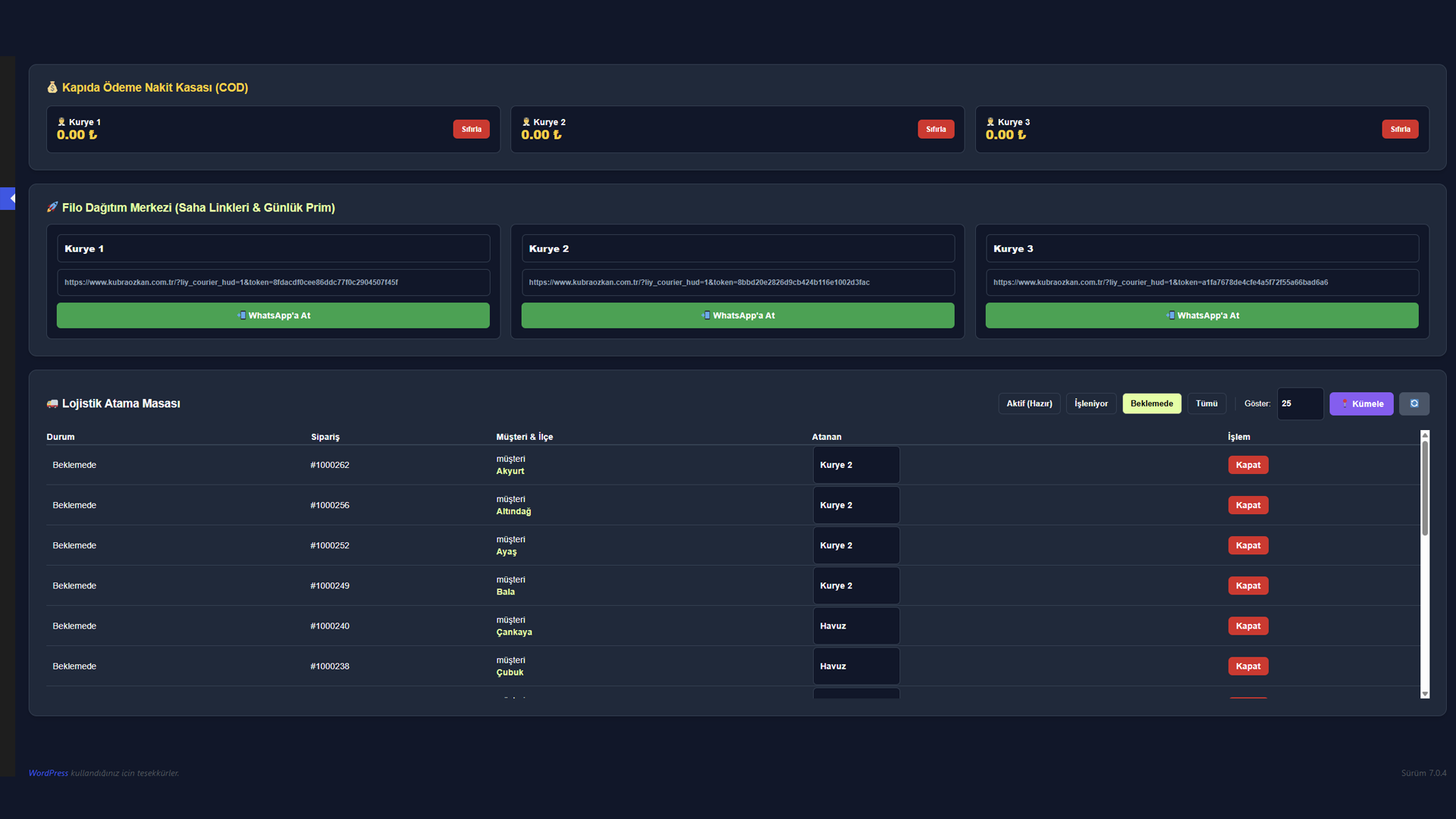Select the İşleniyor filter tab
1456x819 pixels.
click(1090, 403)
